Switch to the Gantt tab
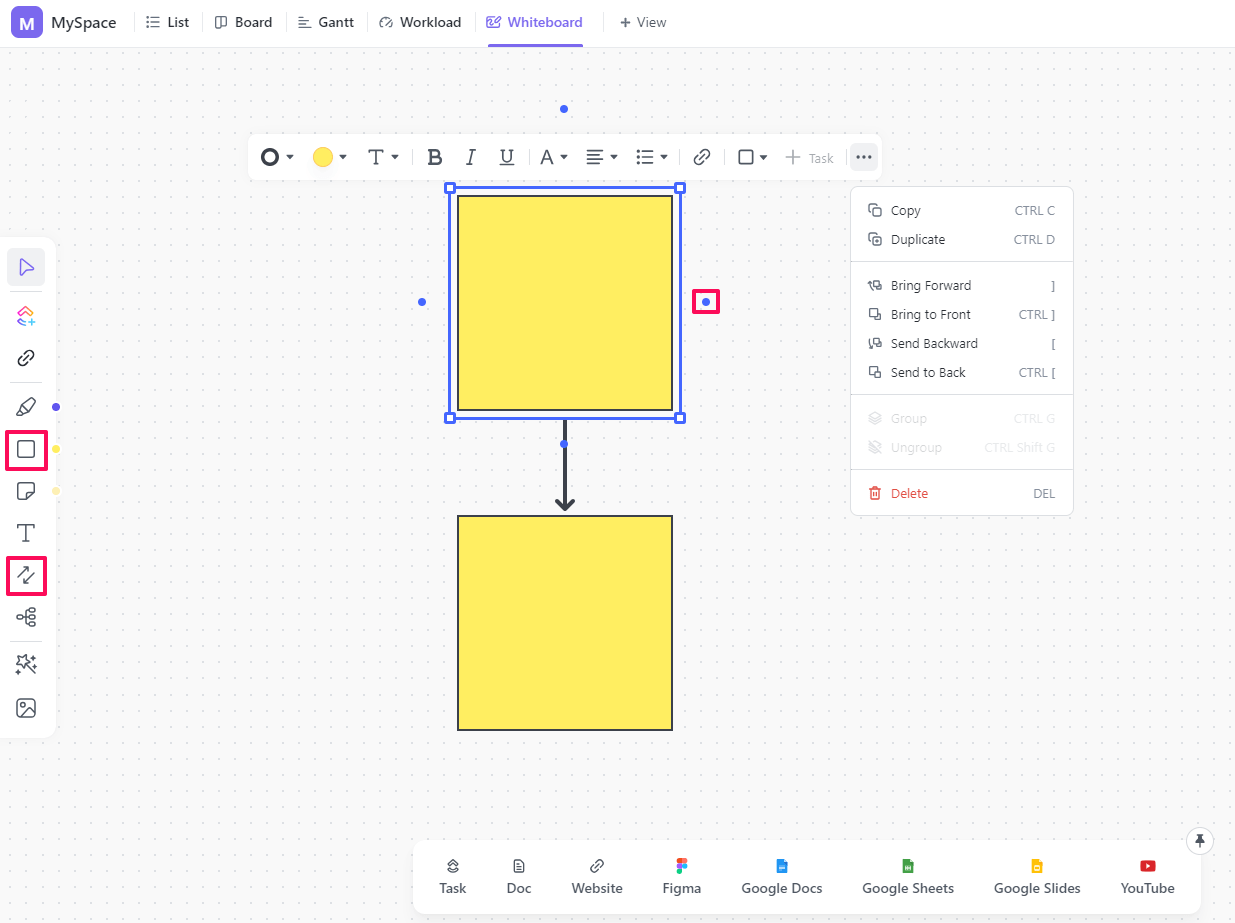Viewport: 1235px width, 923px height. 326,22
